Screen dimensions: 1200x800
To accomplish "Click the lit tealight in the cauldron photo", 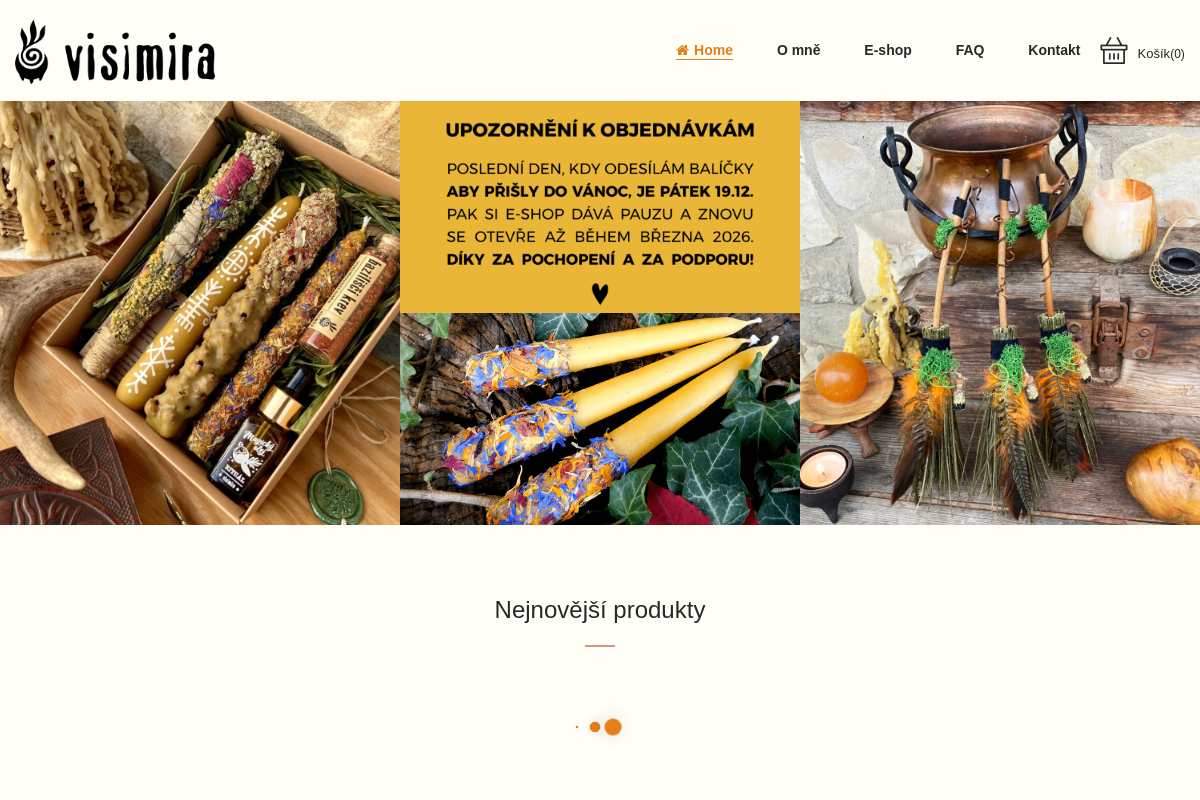I will (x=827, y=472).
